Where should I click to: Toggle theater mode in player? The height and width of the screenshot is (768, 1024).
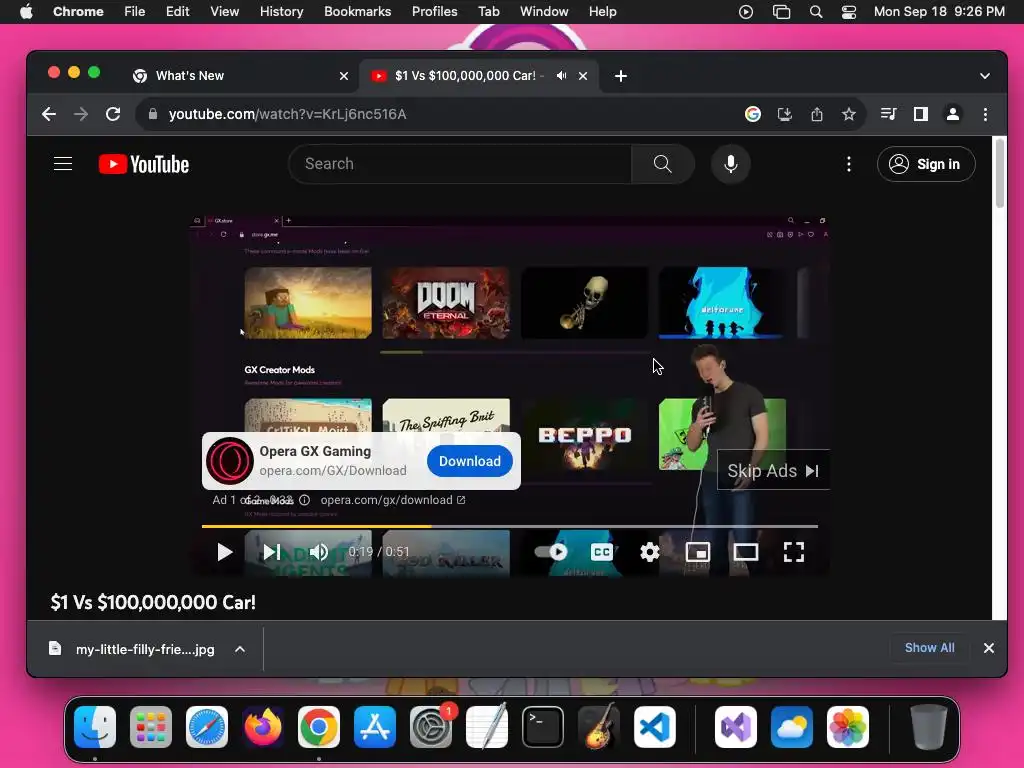pos(745,552)
